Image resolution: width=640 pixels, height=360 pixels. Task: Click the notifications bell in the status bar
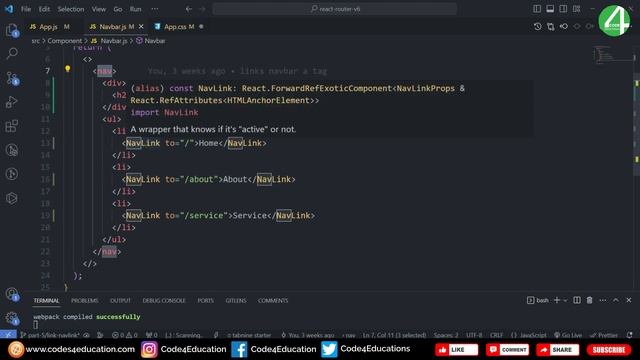[x=630, y=335]
